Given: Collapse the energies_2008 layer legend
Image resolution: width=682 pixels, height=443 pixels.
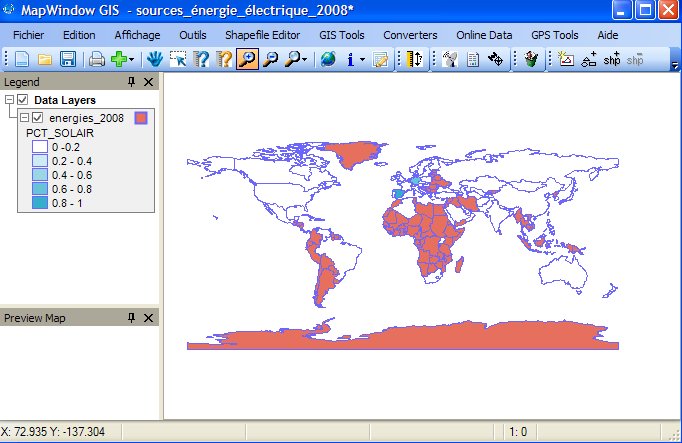Looking at the screenshot, I should coord(24,118).
